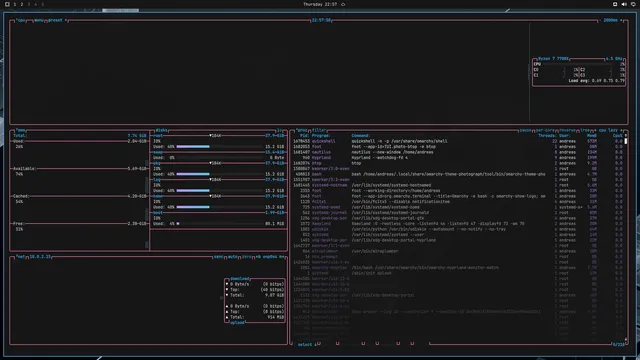Click the root disk usage bar

[220, 147]
